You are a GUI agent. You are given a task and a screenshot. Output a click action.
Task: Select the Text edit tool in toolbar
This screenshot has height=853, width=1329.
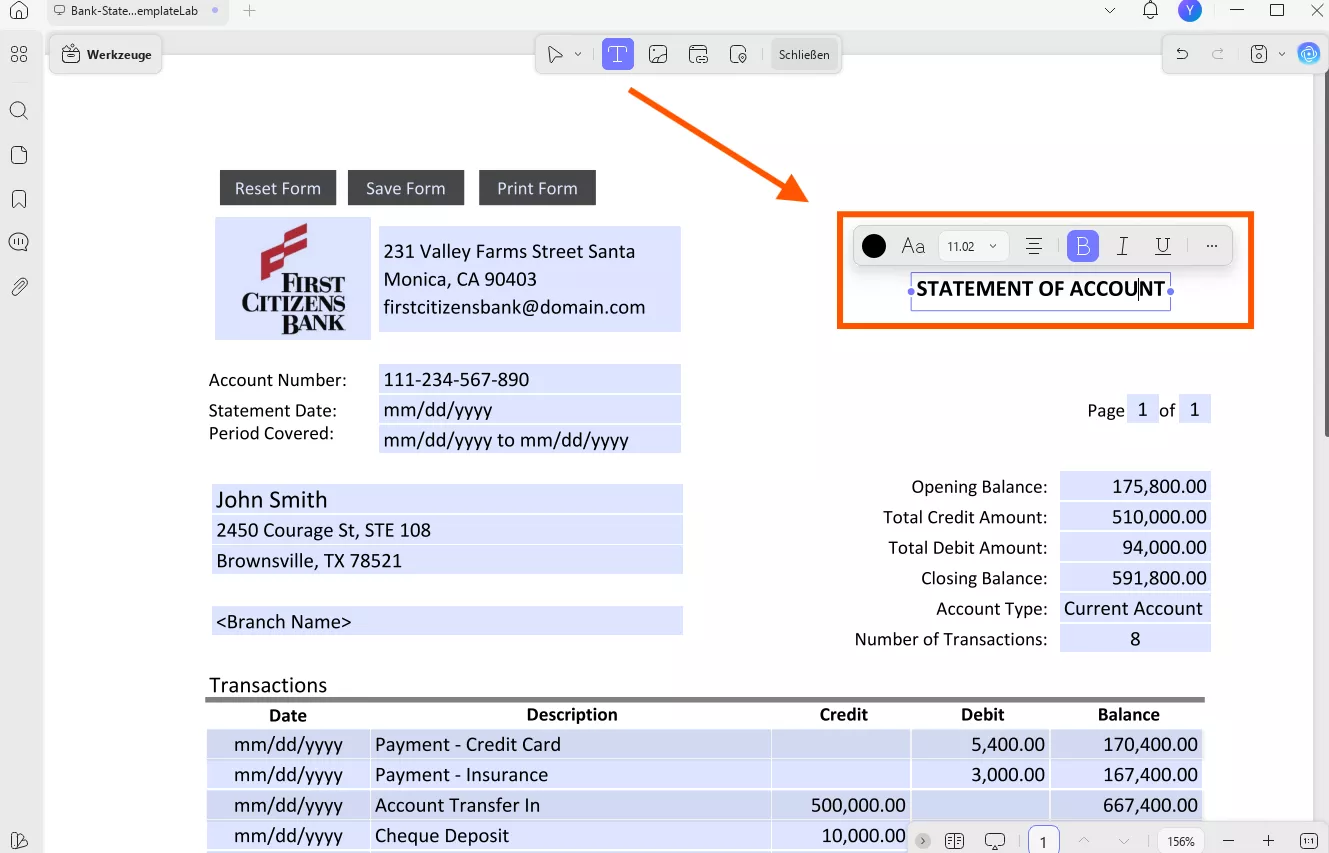[618, 55]
